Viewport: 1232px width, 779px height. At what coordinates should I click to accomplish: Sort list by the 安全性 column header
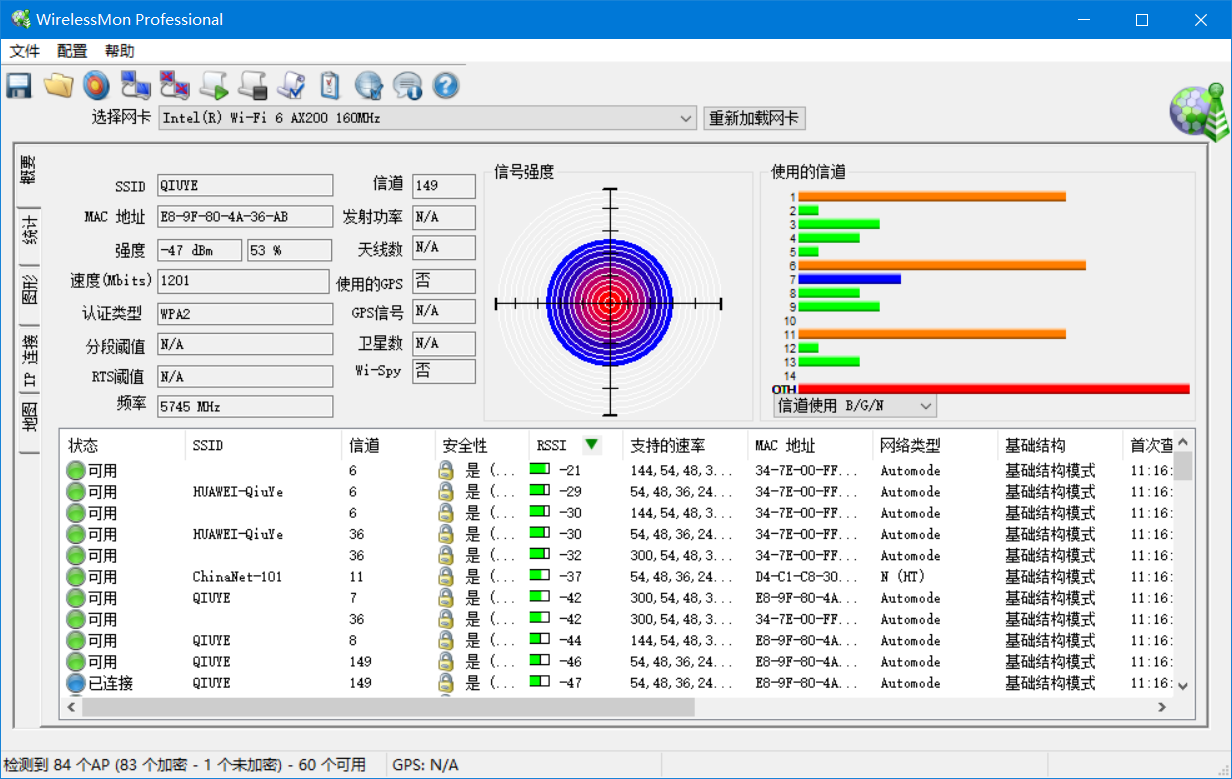(482, 445)
